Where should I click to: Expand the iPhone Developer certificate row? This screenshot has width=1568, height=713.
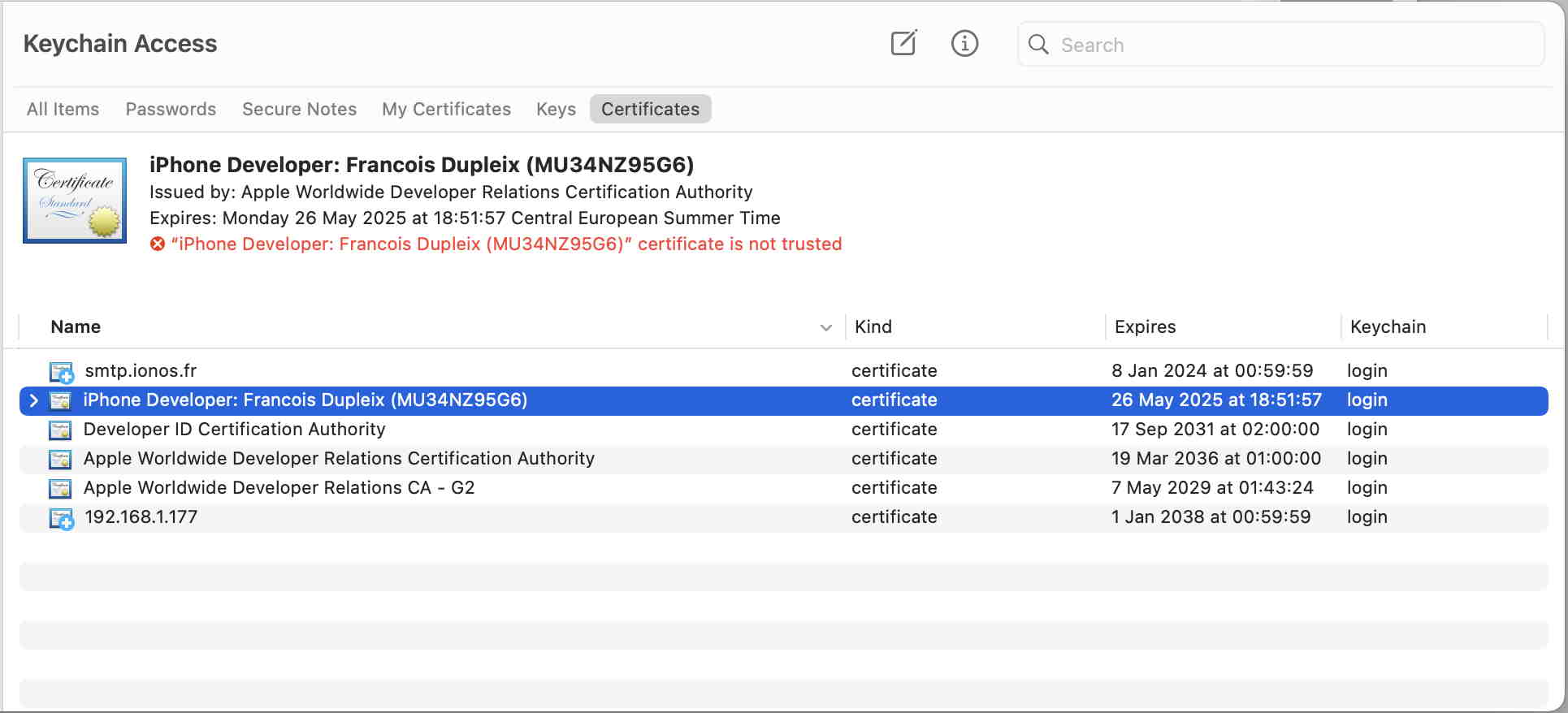[x=33, y=400]
